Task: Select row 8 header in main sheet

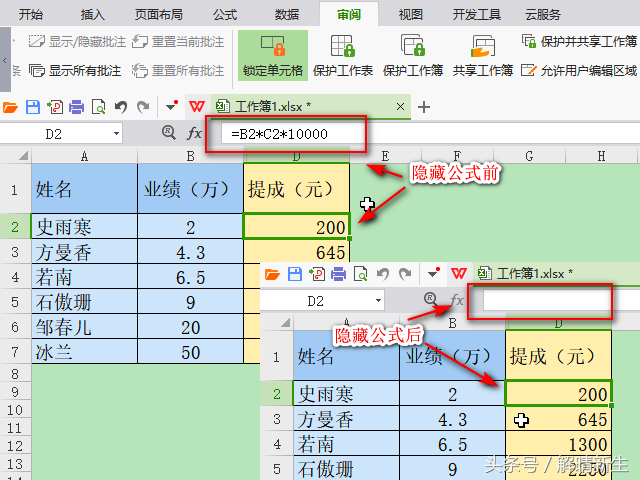Action: tap(15, 374)
